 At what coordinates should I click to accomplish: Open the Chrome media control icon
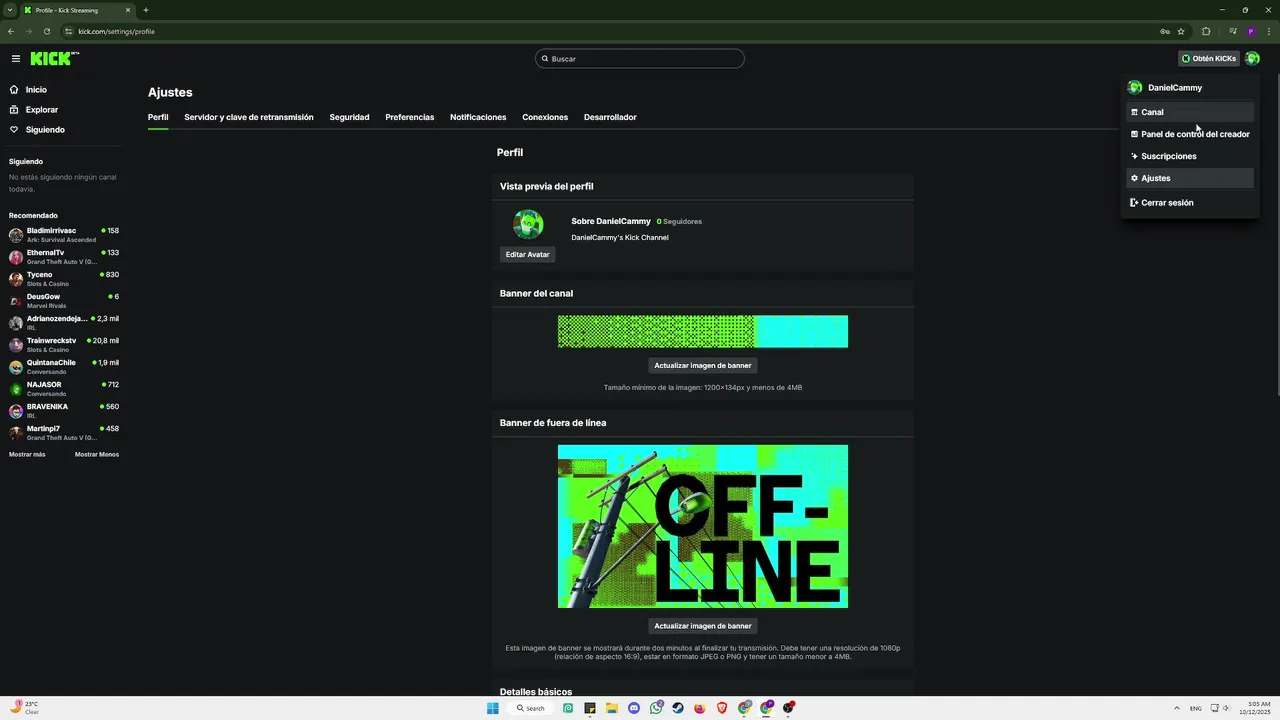point(1233,31)
